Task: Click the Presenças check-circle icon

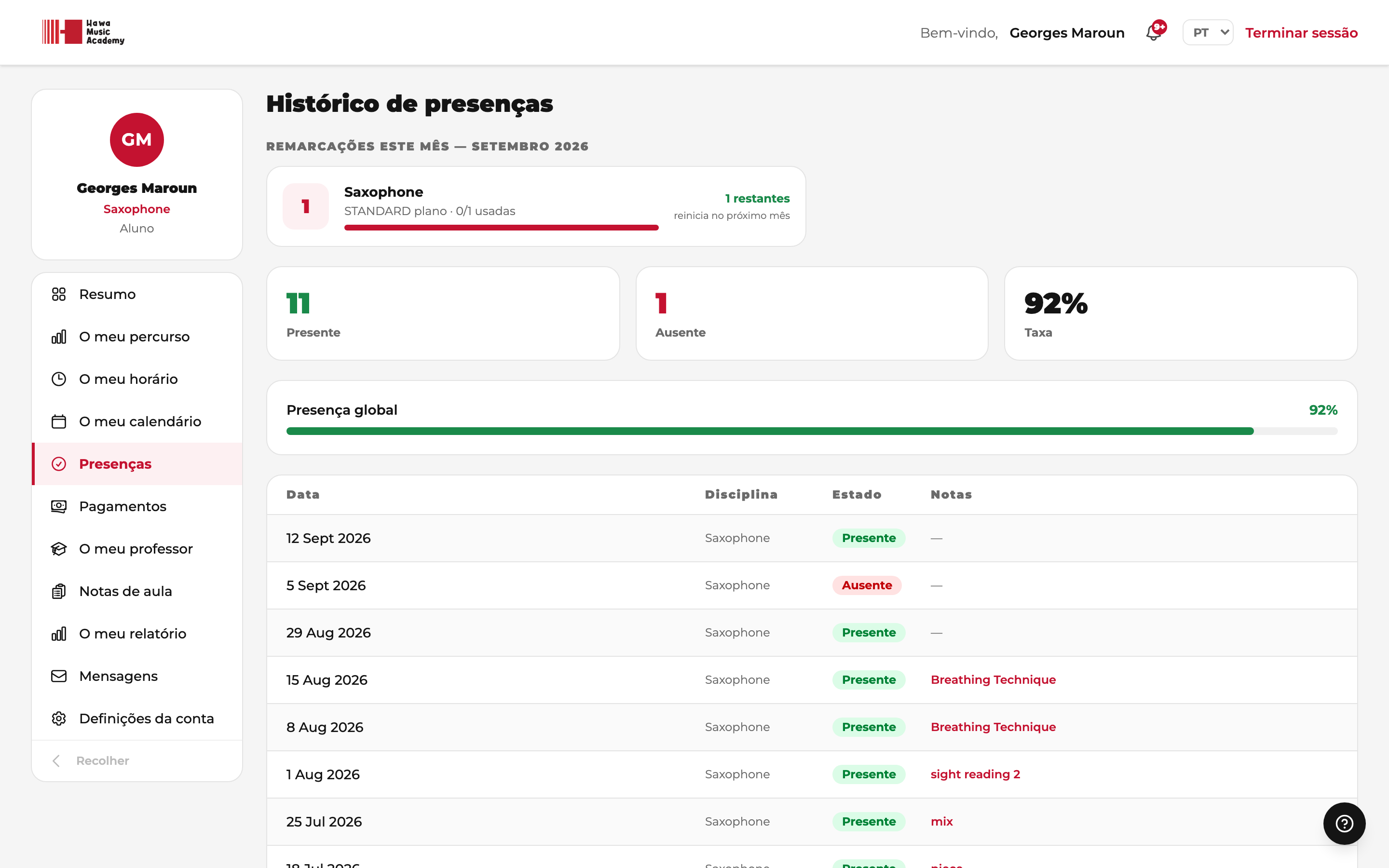Action: pyautogui.click(x=58, y=464)
